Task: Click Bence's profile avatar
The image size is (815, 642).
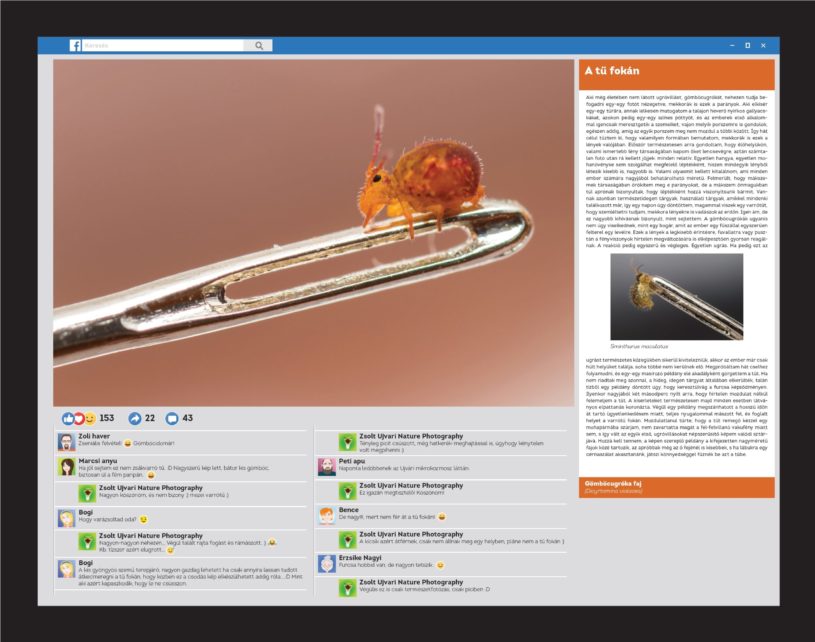Action: tap(327, 515)
